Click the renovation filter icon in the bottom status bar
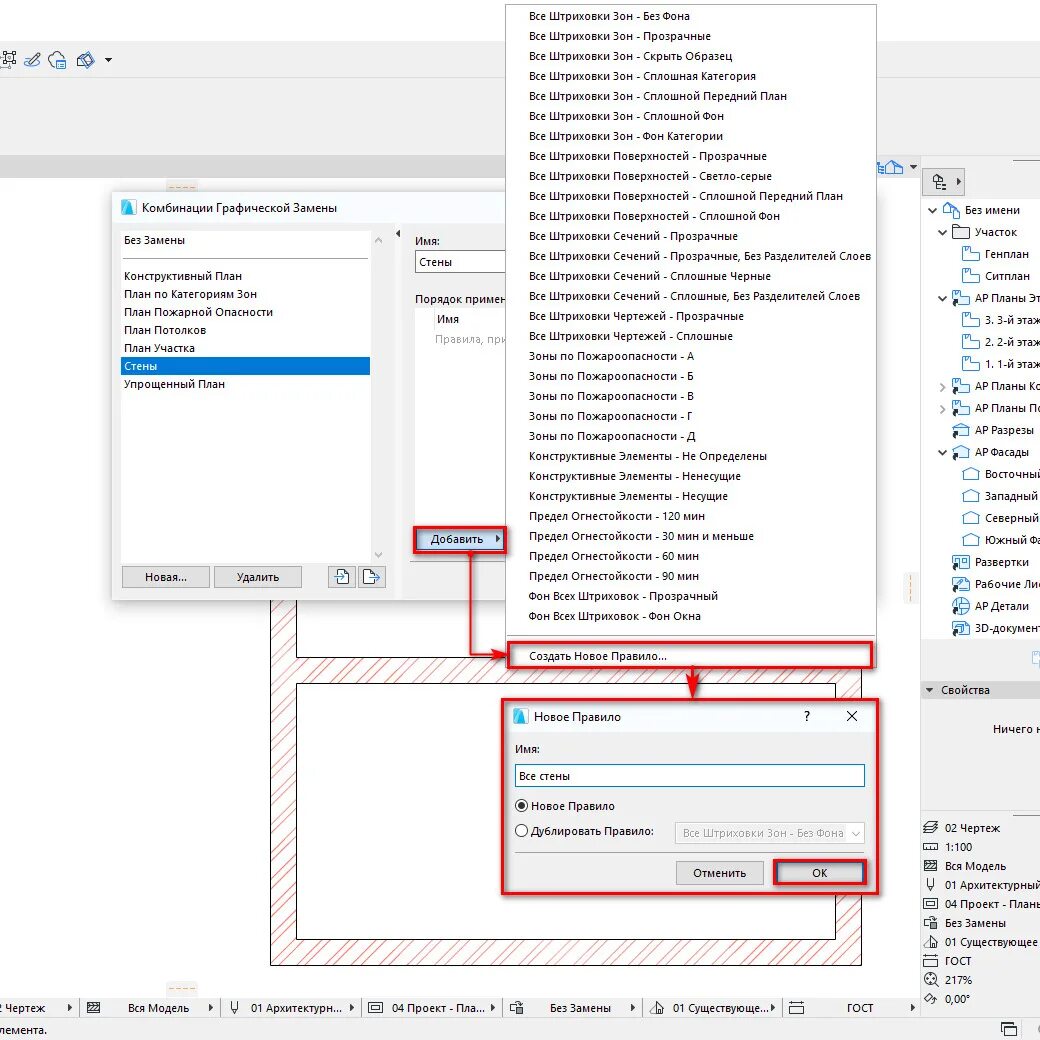The width and height of the screenshot is (1040, 1040). 657,1008
